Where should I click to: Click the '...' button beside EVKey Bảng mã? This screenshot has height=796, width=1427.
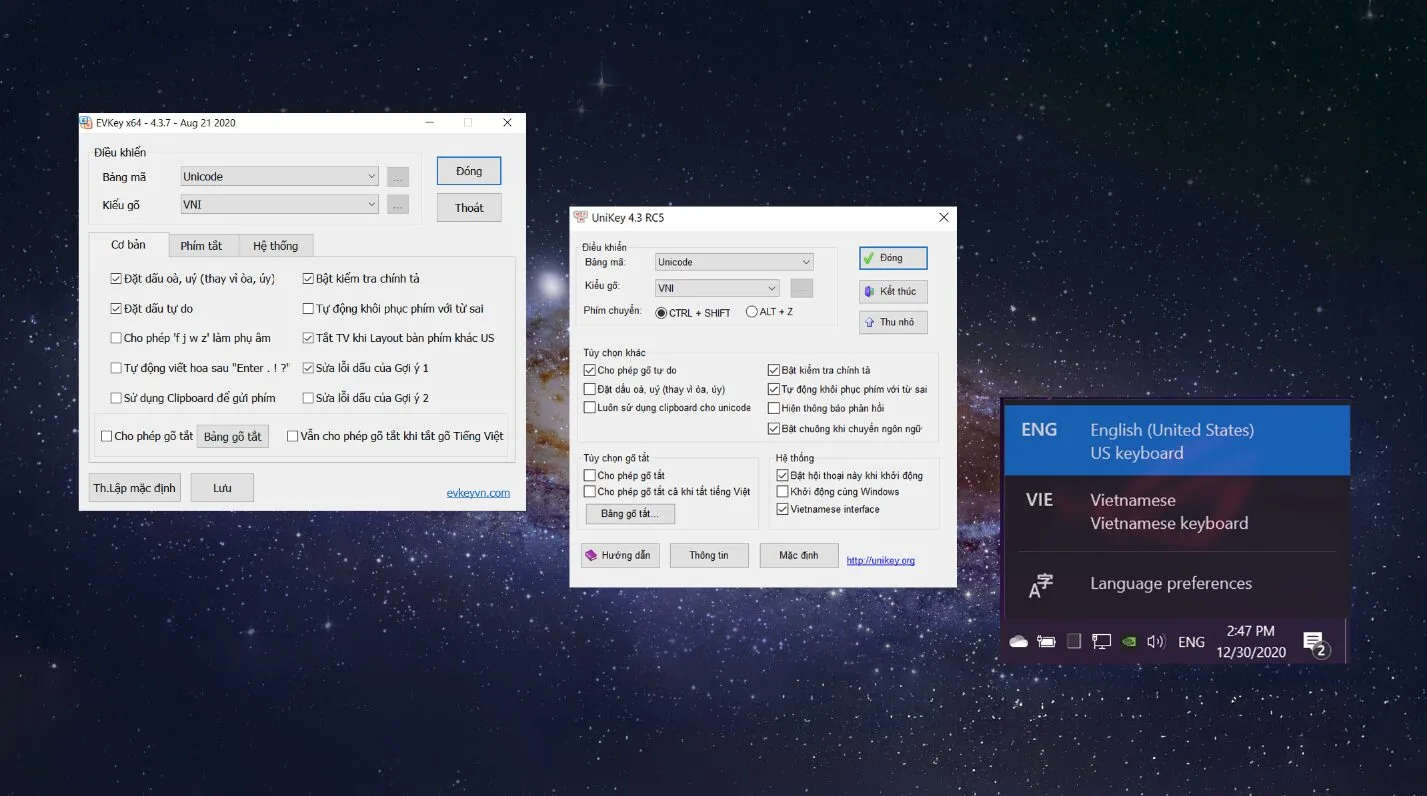[398, 177]
